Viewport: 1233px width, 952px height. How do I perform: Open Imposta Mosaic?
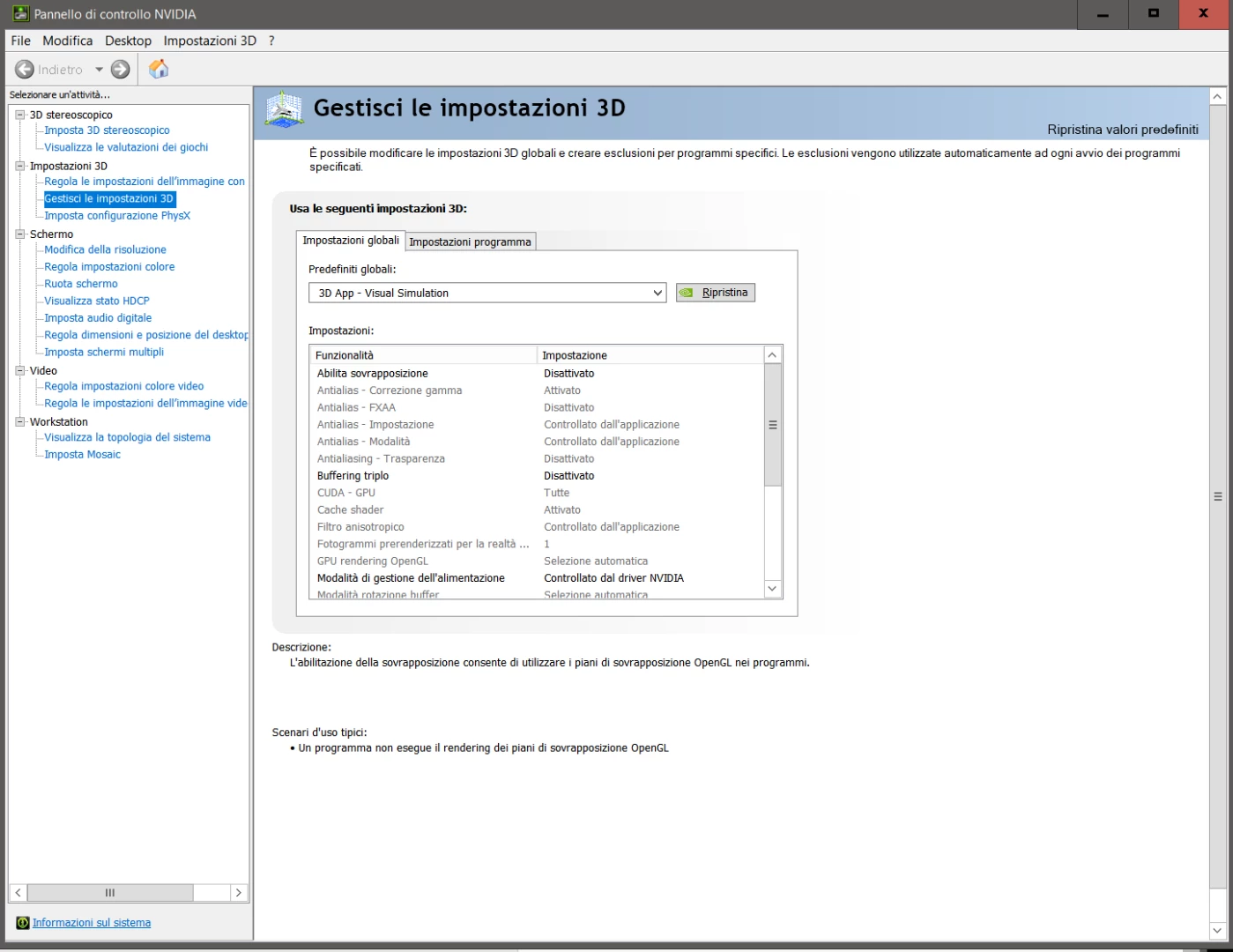(x=82, y=455)
